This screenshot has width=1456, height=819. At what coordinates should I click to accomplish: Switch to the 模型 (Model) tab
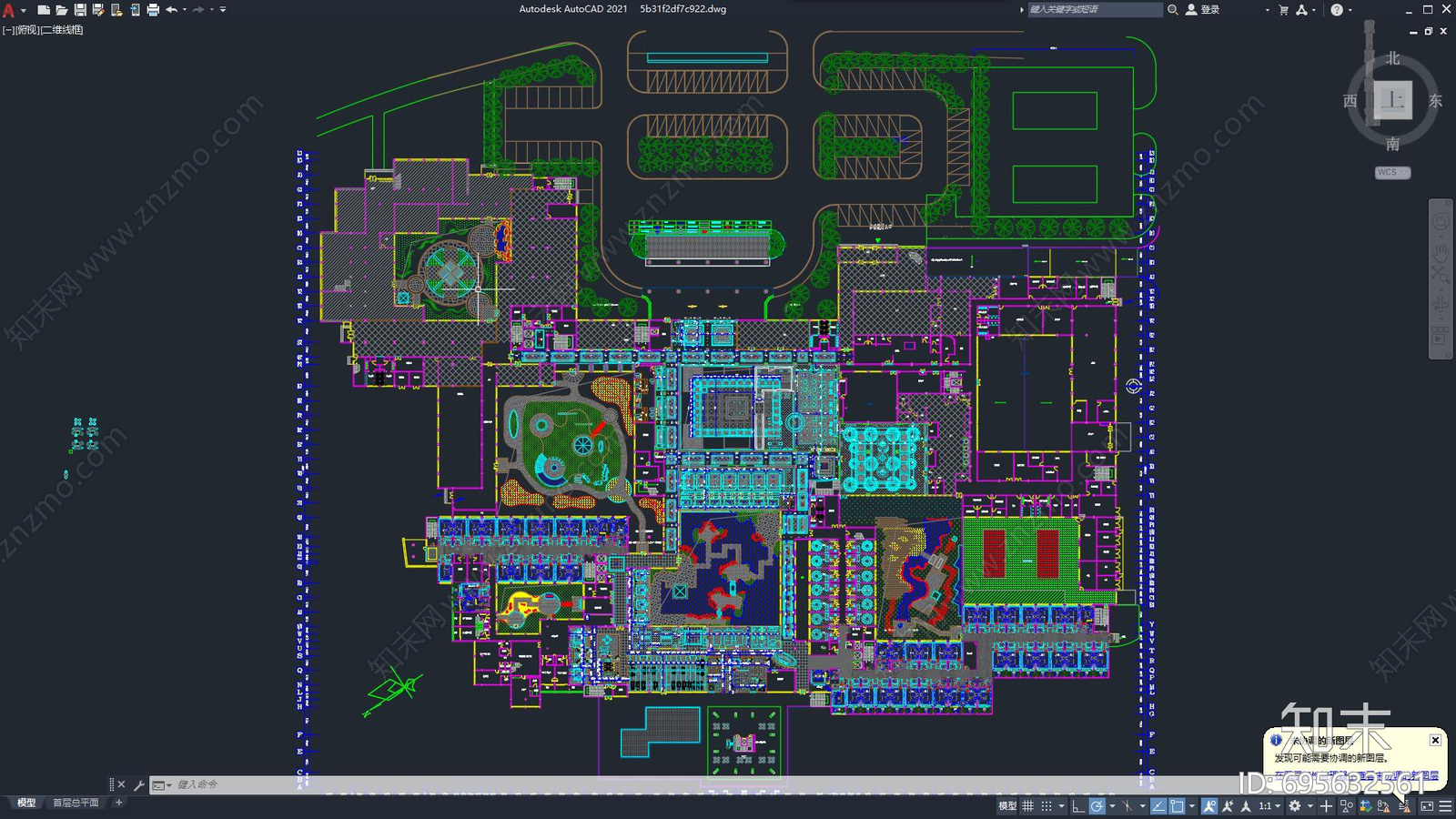tap(26, 803)
